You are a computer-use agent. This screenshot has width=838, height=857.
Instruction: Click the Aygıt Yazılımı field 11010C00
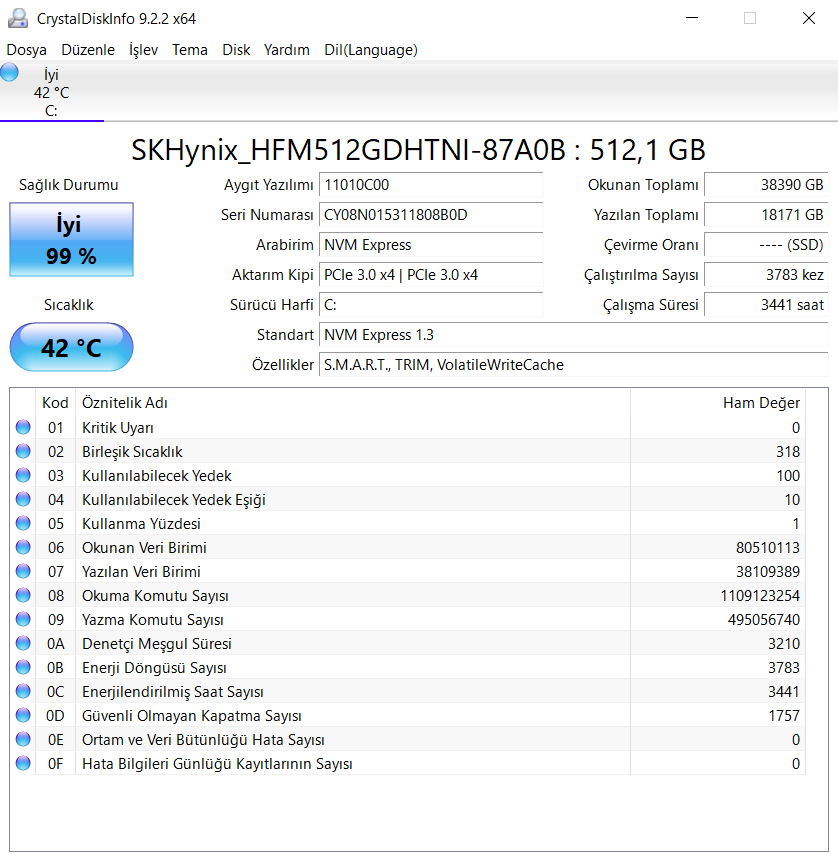coord(431,185)
